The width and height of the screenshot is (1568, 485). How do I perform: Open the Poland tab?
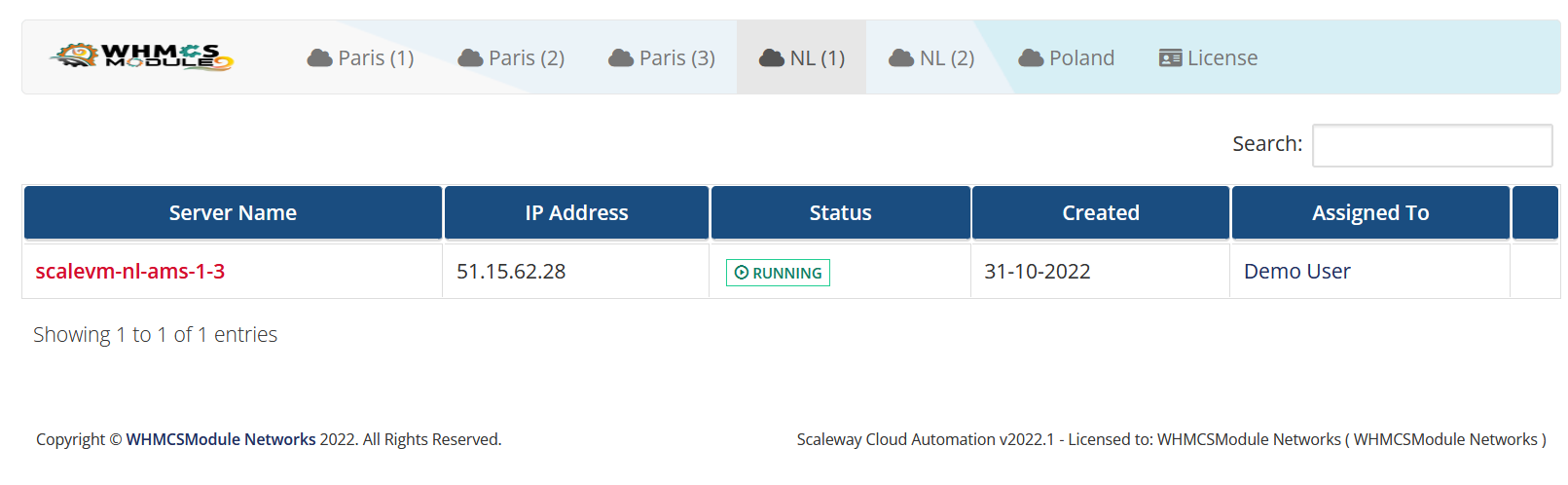coord(1067,58)
